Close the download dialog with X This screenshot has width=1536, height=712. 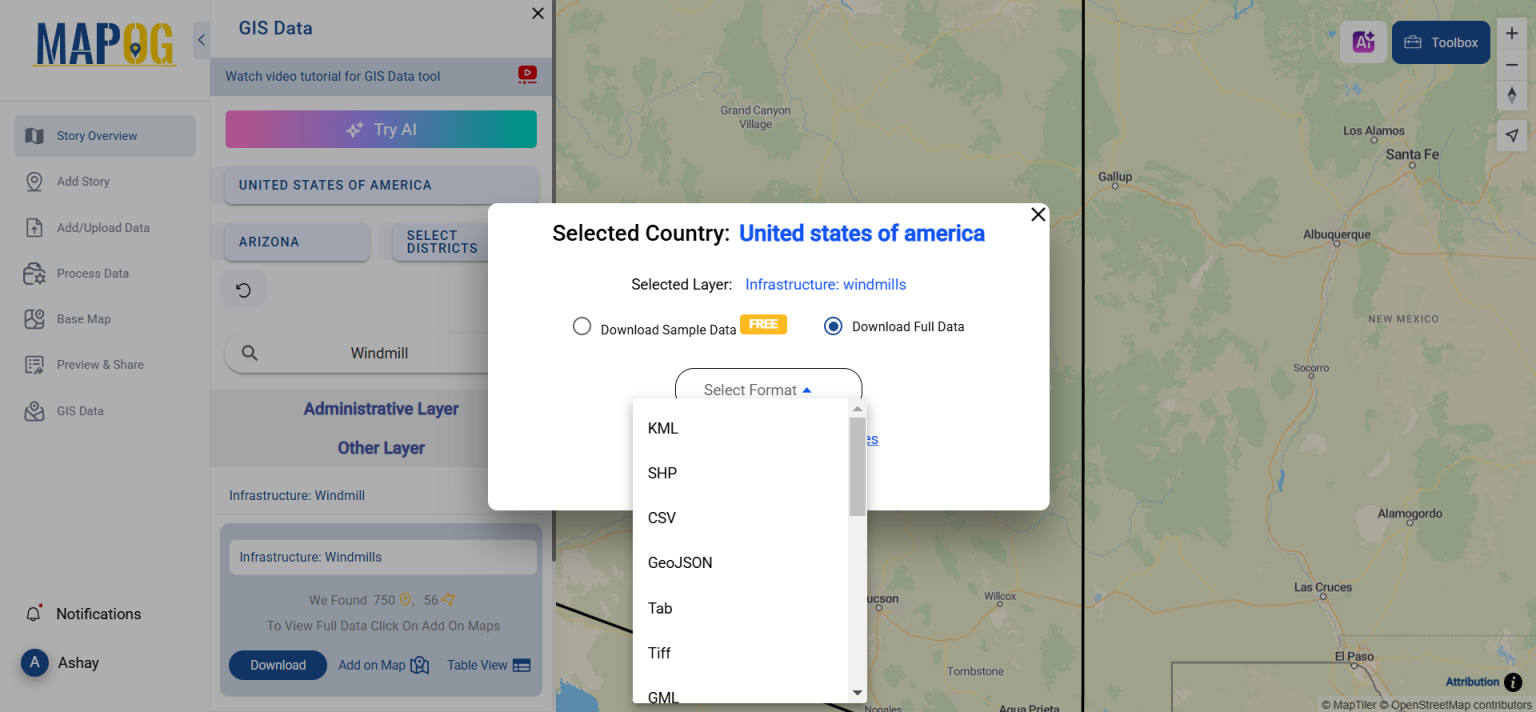[1038, 214]
